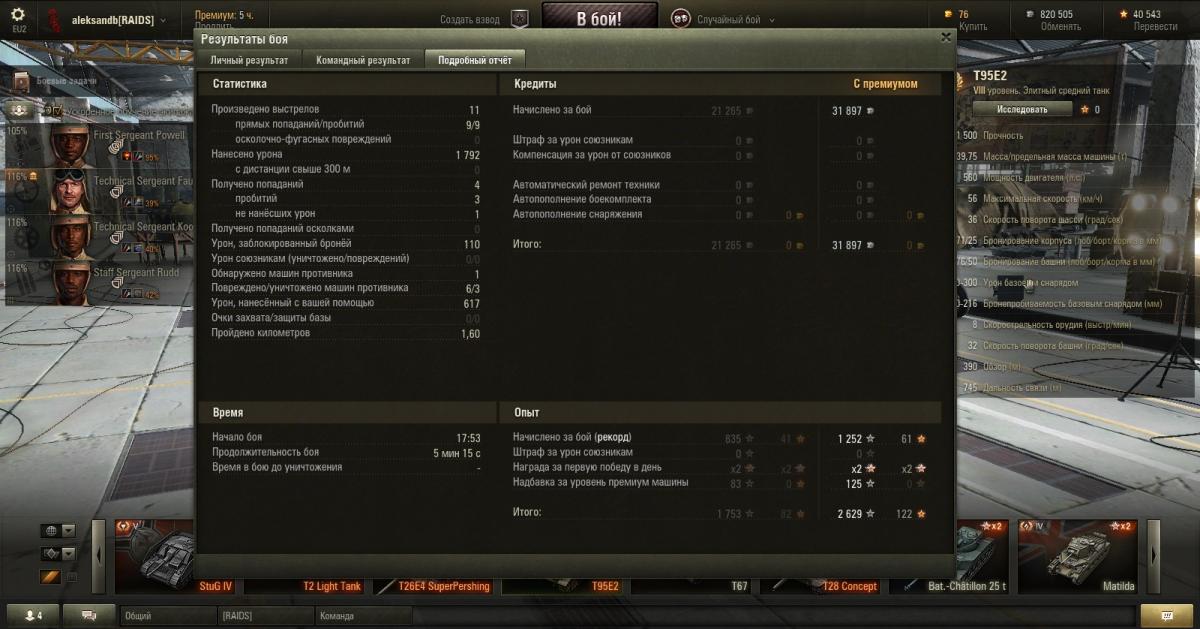Toggle the orange elite vehicles filter
Screen dimensions: 1200x629
pos(50,577)
